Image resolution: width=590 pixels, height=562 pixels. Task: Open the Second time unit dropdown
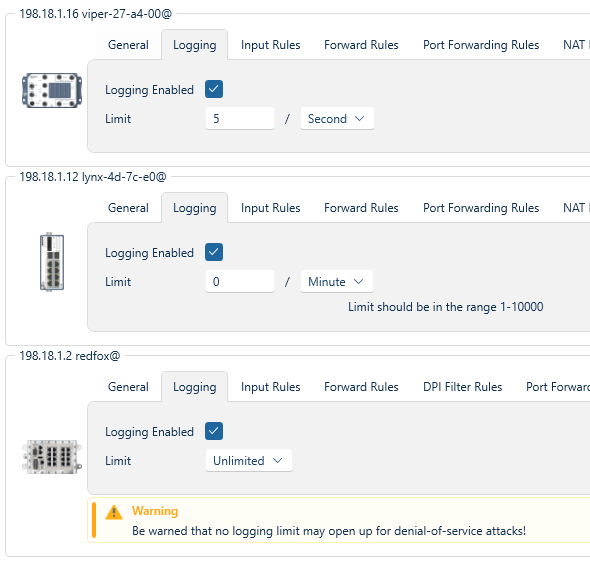(337, 118)
